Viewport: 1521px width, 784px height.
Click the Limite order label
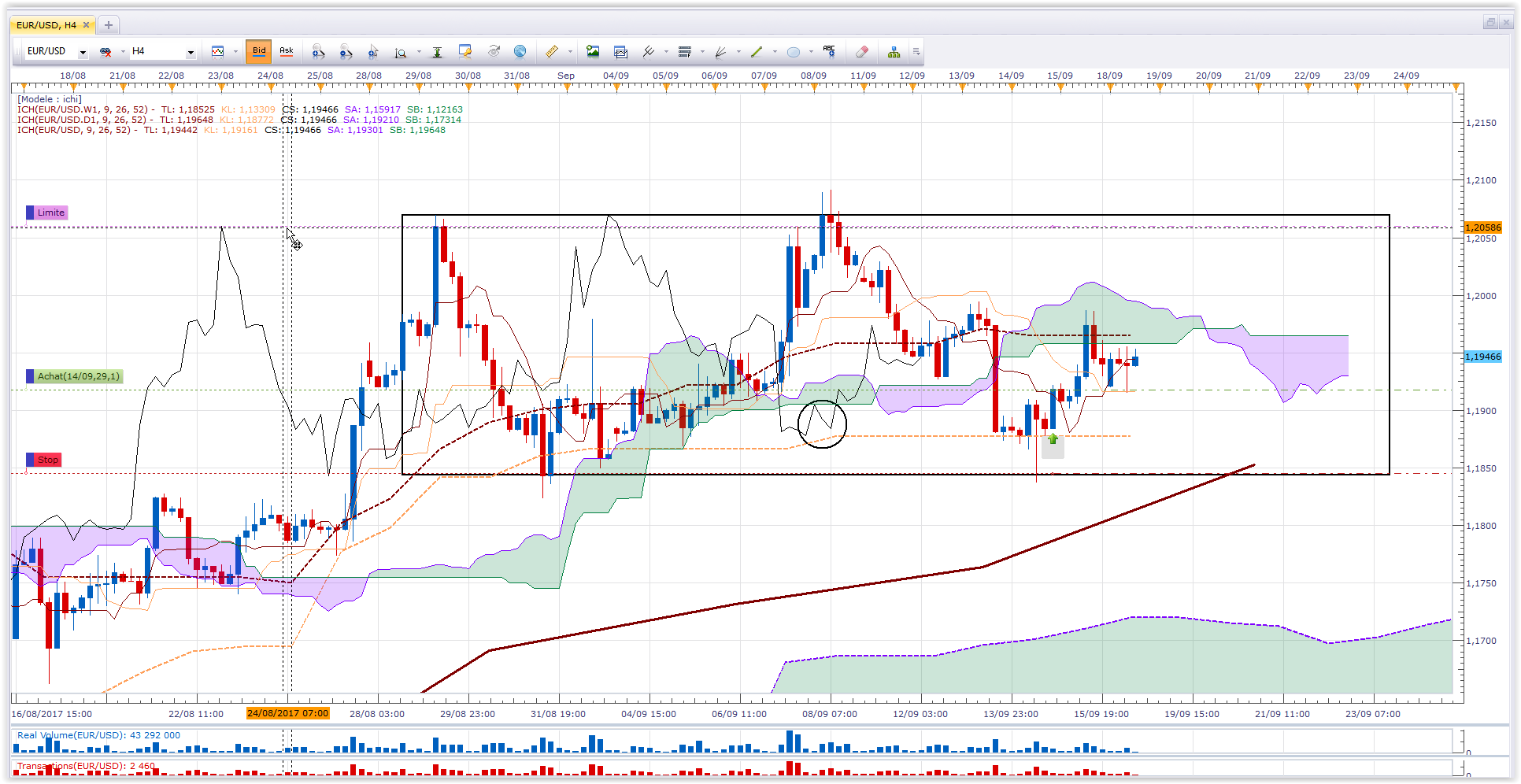click(x=47, y=213)
